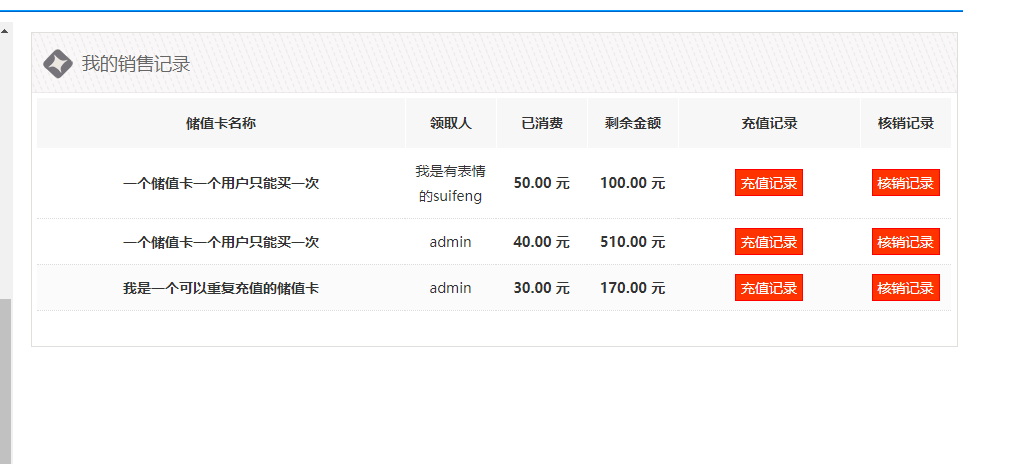Select the 我是一个可以重复充值的储值卡 card name
This screenshot has width=1014, height=464.
[221, 288]
